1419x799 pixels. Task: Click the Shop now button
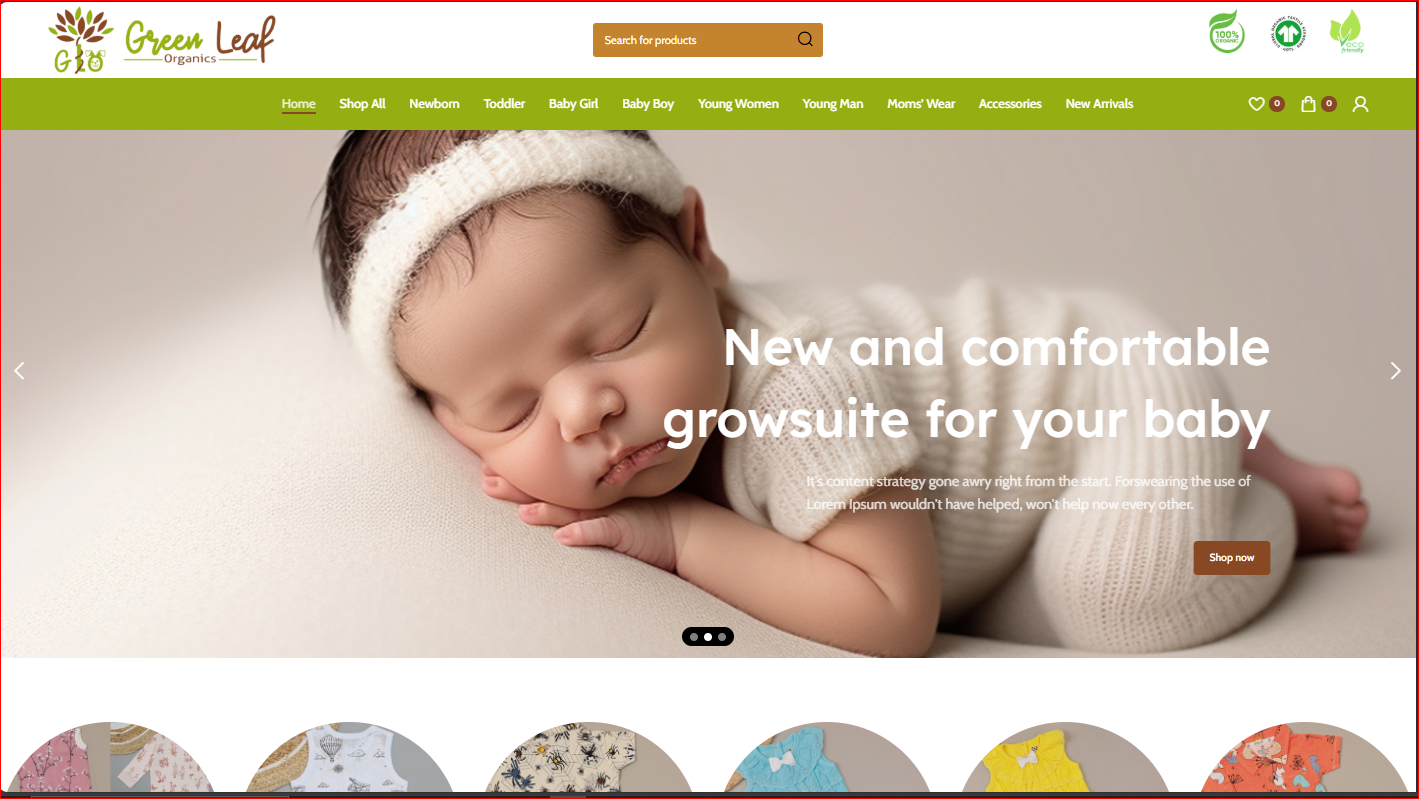[1231, 558]
